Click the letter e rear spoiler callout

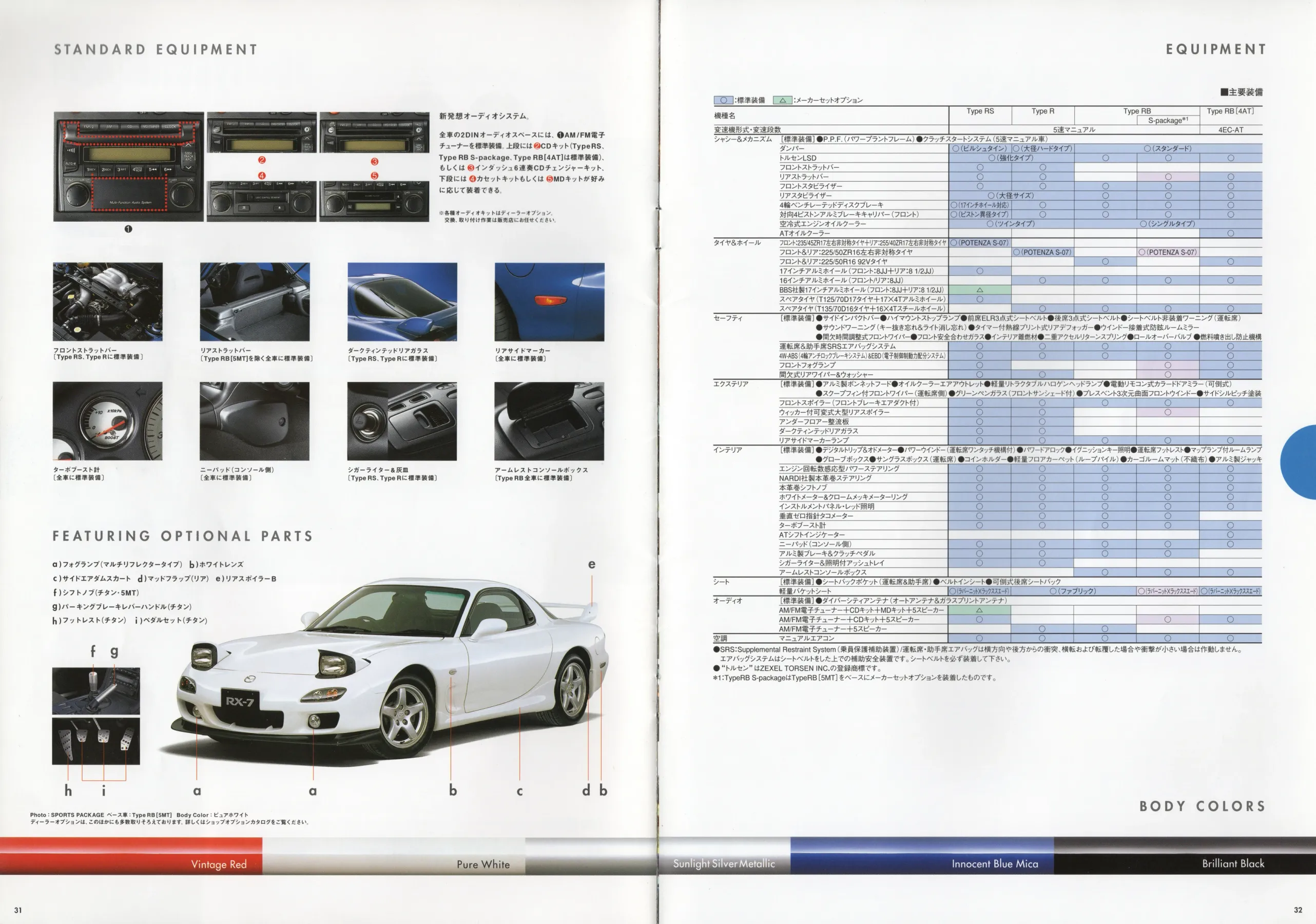(591, 565)
